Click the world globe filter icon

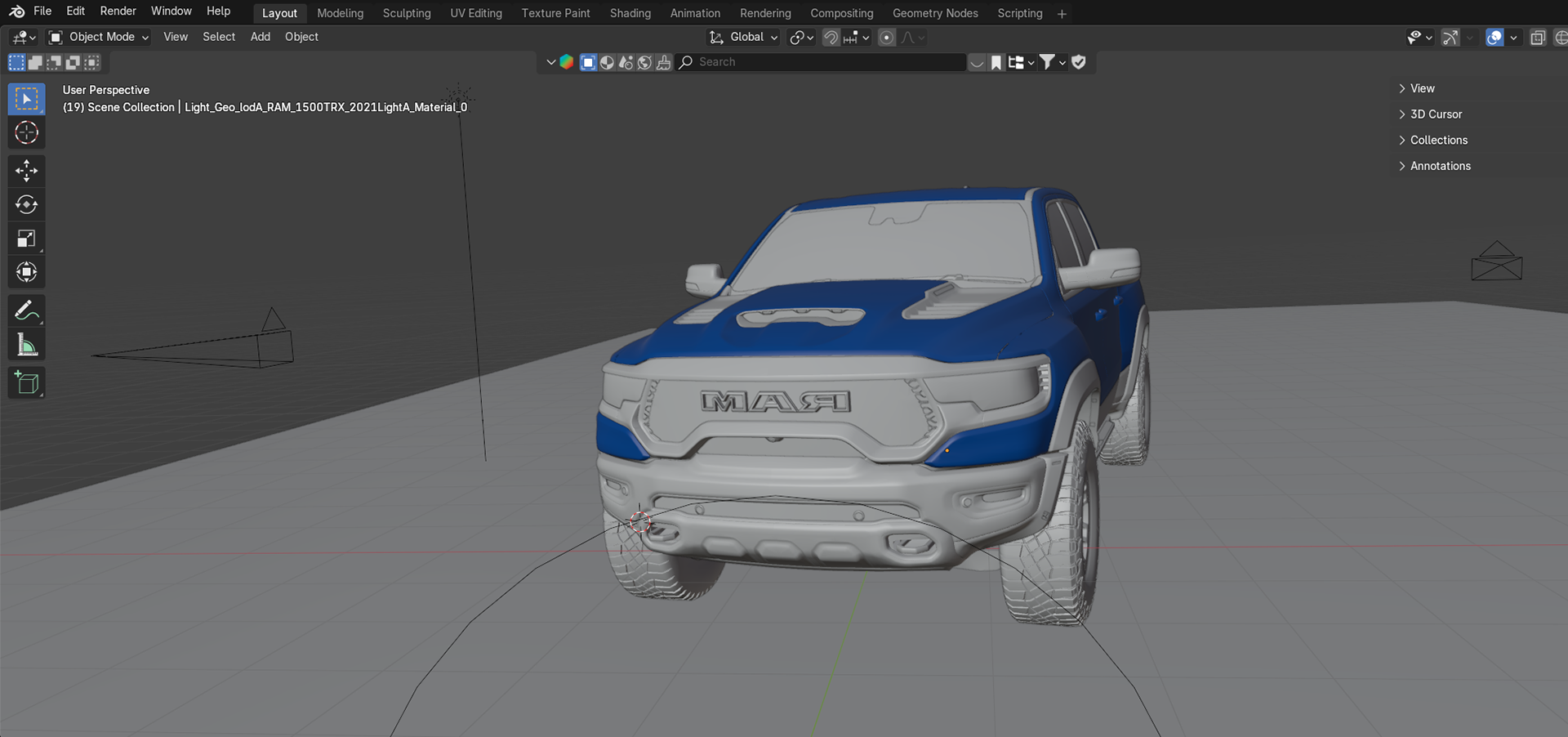click(644, 62)
